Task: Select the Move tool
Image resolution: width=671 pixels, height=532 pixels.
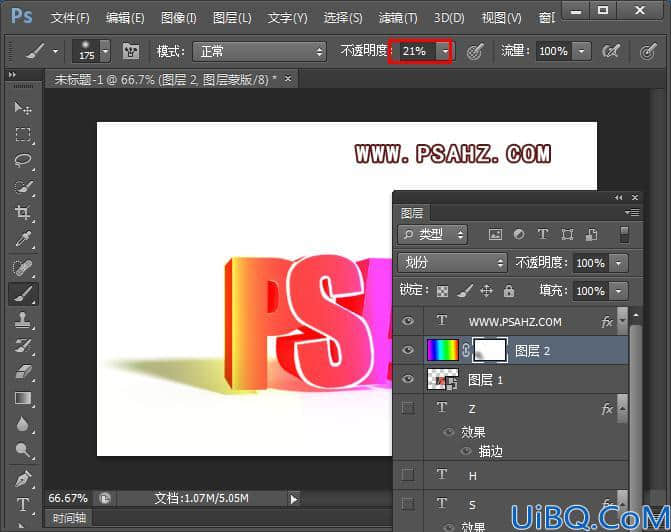Action: tap(23, 108)
